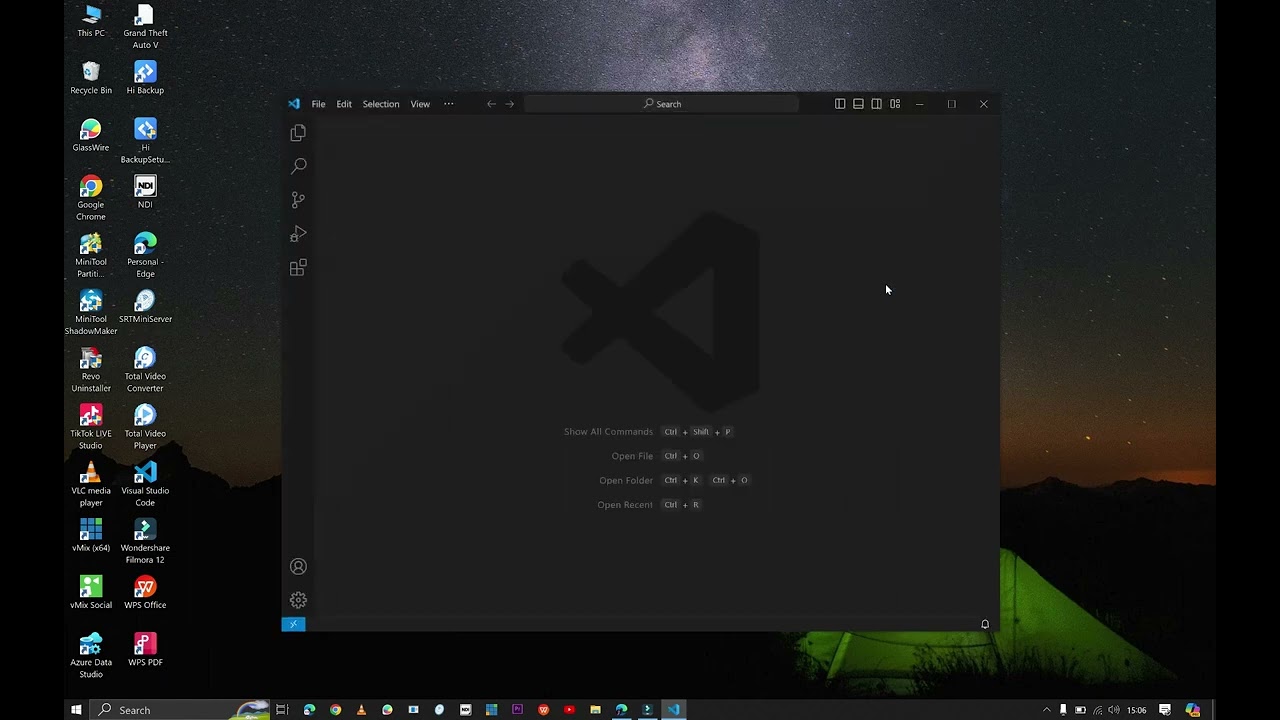Toggle the Primary Side Bar layout button
This screenshot has width=1280, height=720.
point(840,104)
